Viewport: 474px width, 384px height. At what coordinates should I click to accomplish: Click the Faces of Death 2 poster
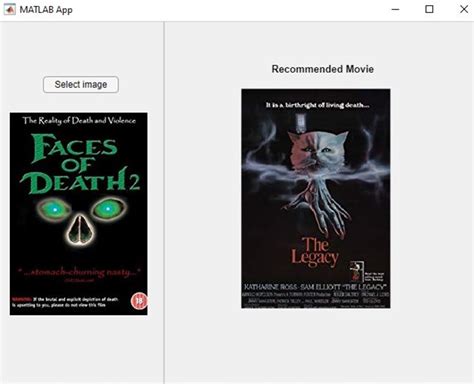79,214
